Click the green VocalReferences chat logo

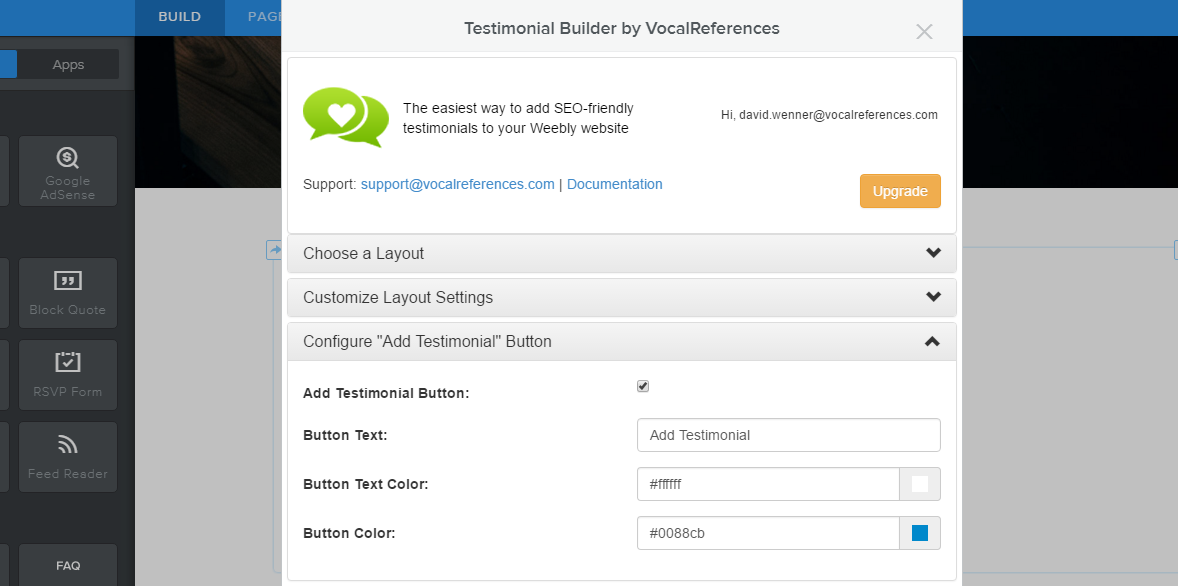click(346, 117)
